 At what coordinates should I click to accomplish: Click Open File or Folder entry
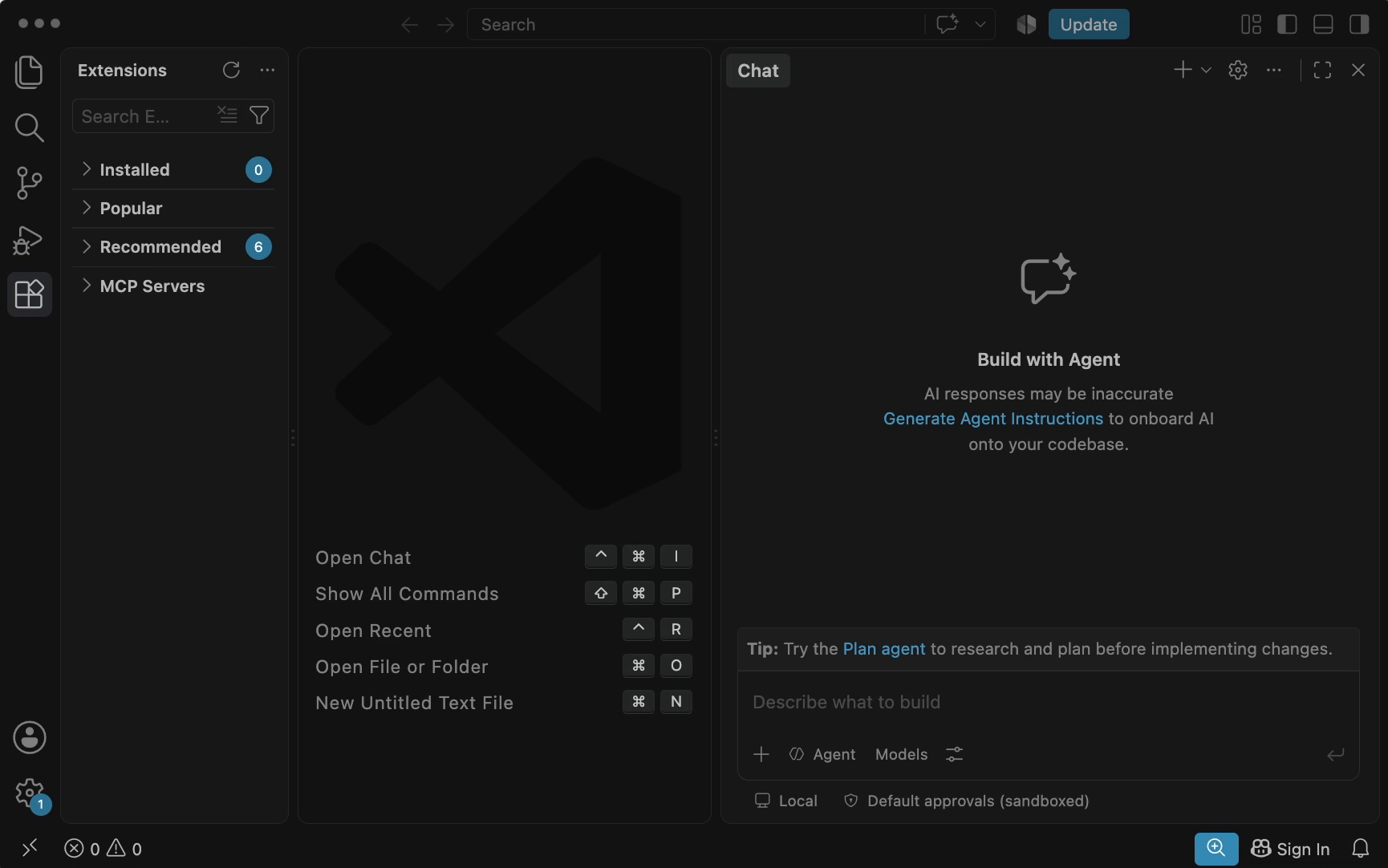click(x=402, y=667)
